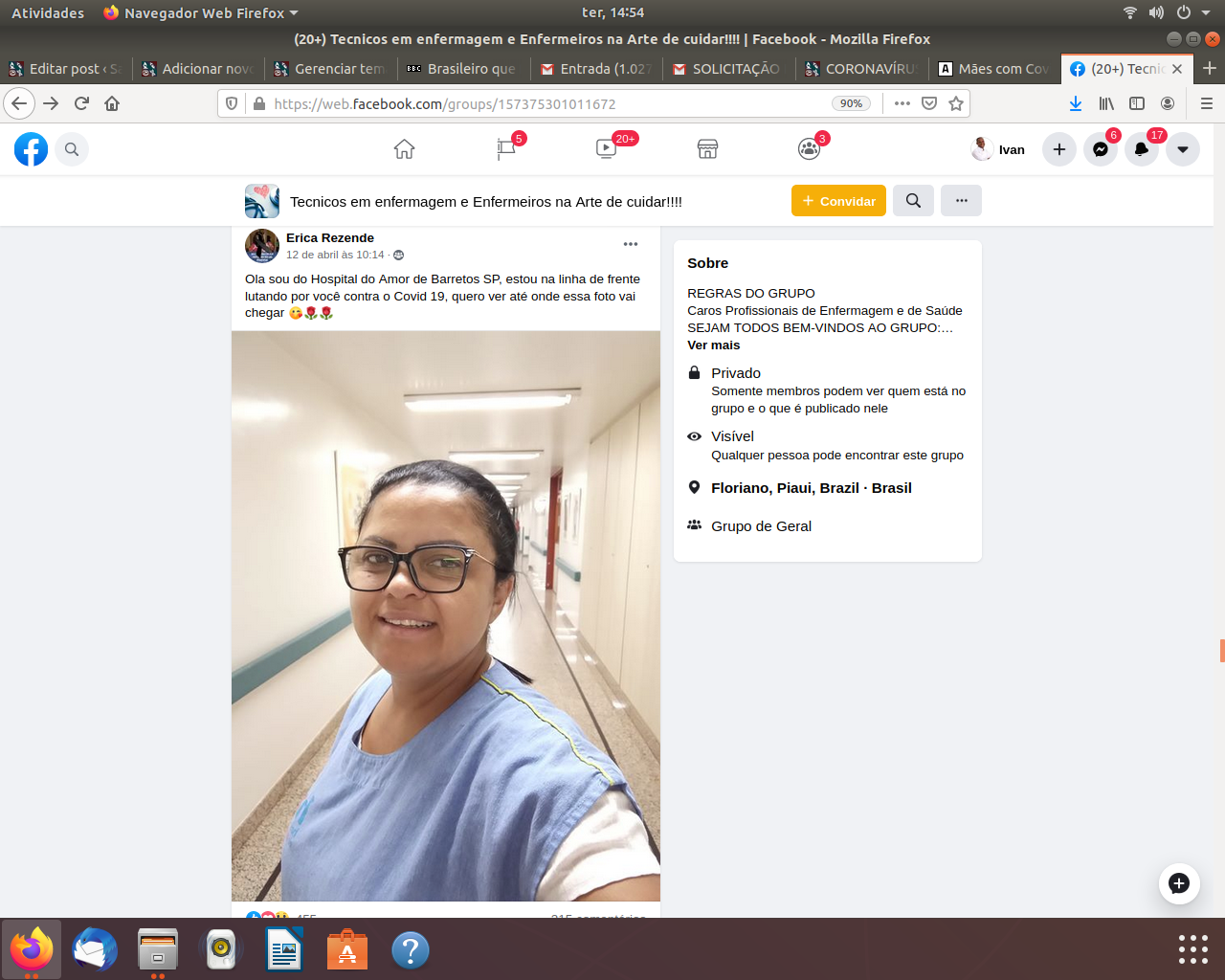Image resolution: width=1225 pixels, height=980 pixels.
Task: Open Facebook Watch video icon
Action: (x=606, y=149)
